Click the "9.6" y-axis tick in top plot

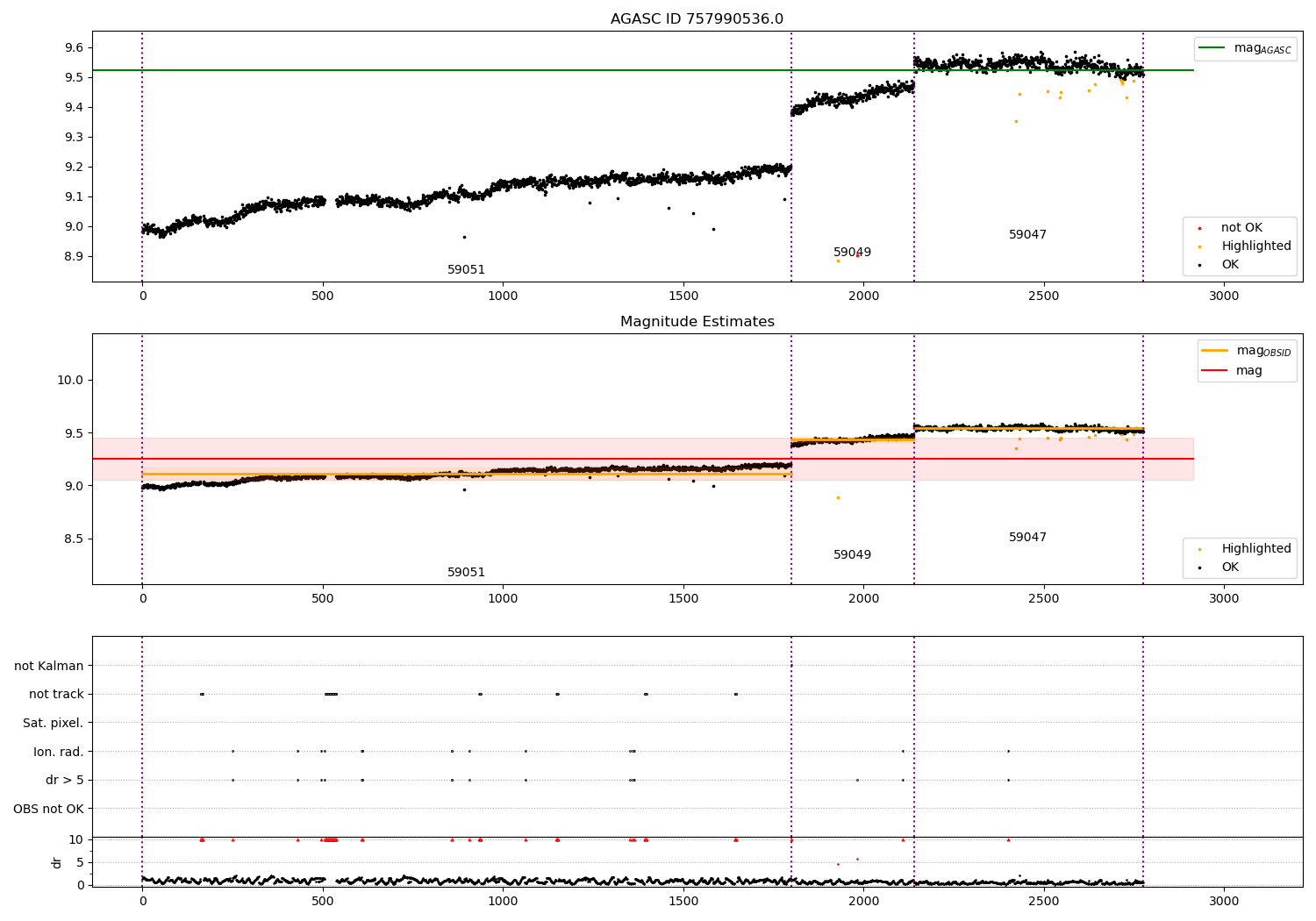(74, 48)
